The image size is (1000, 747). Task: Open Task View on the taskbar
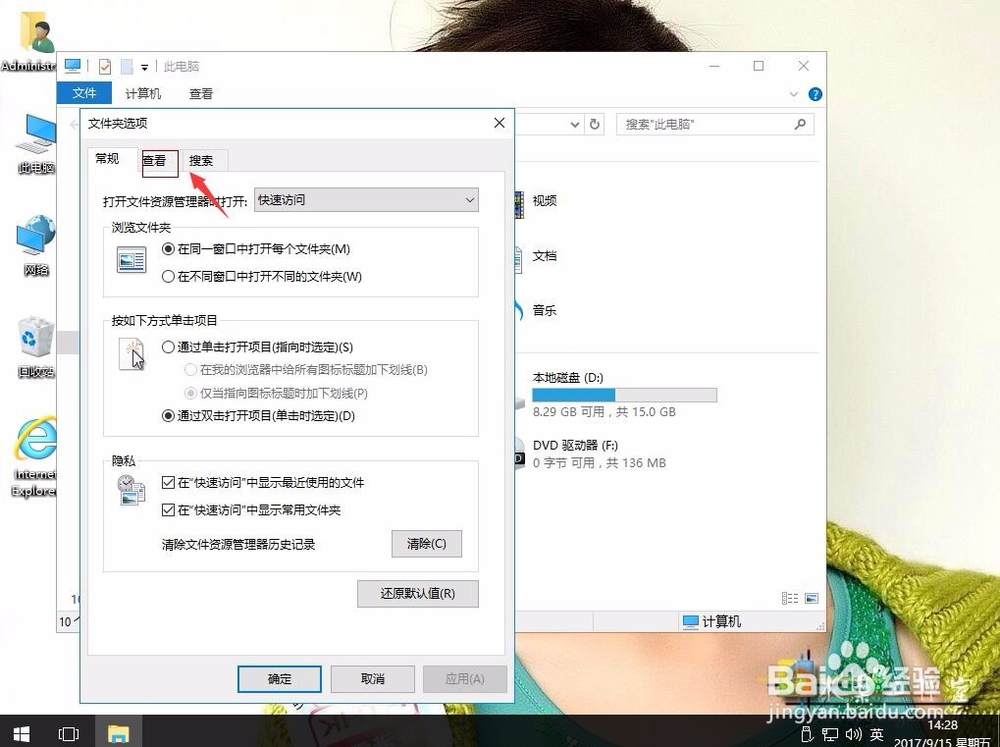(69, 734)
